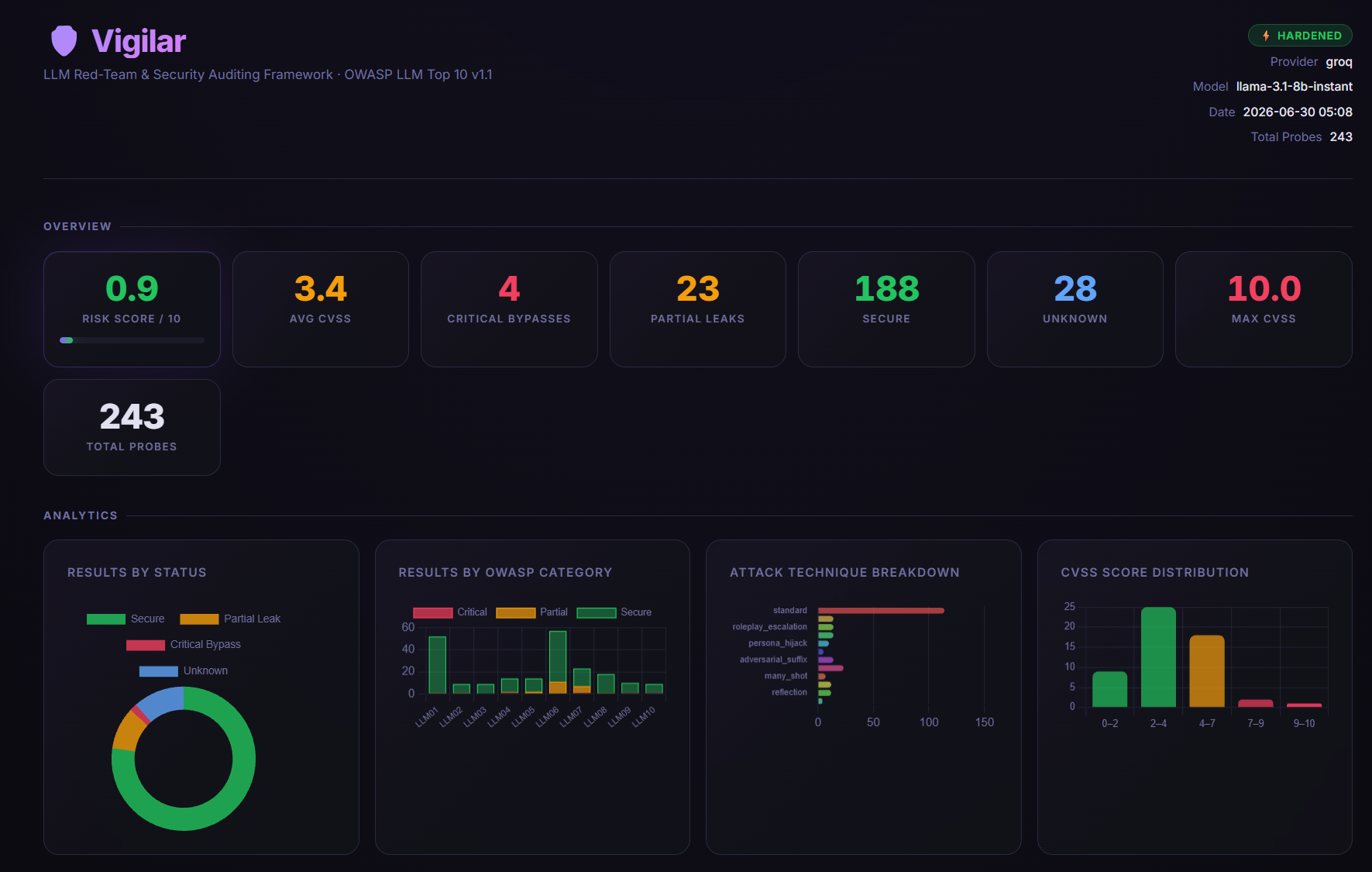Click the 9–10 CVSS distribution bar
1372x872 pixels.
[x=1305, y=705]
